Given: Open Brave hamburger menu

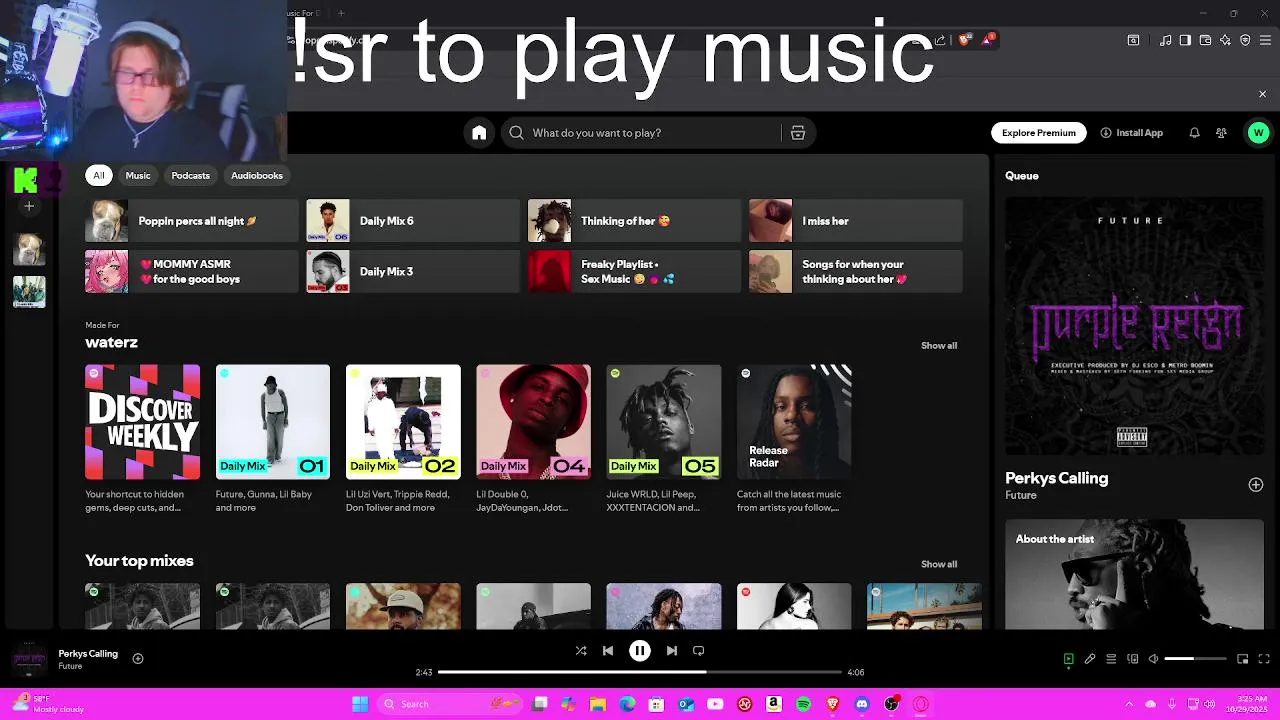Looking at the screenshot, I should (1265, 40).
